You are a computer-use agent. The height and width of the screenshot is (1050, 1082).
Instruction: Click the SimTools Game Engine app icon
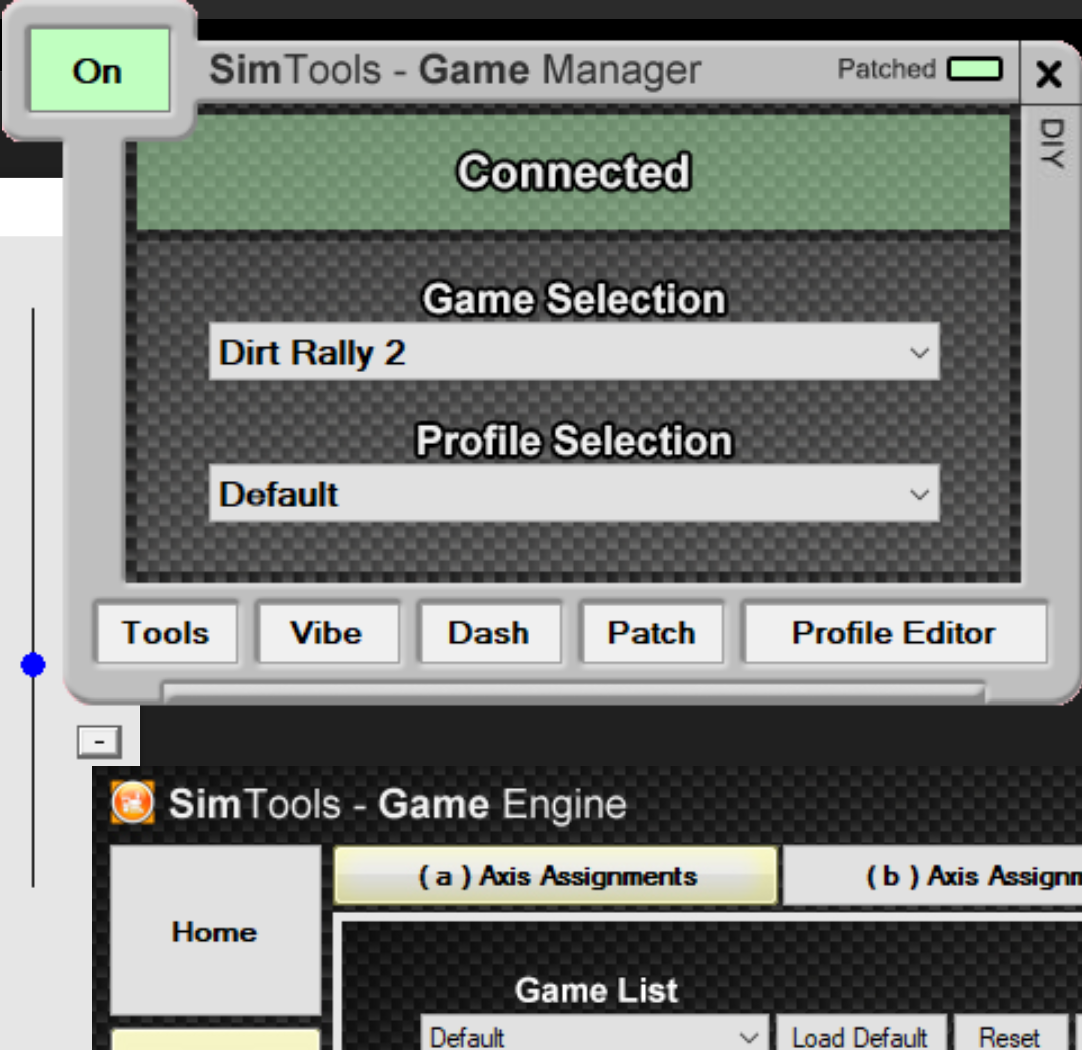(132, 803)
